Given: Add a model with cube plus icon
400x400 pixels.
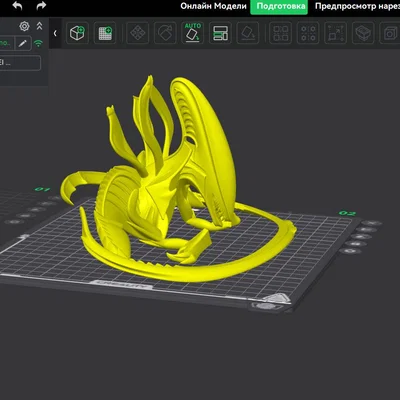Looking at the screenshot, I should click(x=77, y=33).
